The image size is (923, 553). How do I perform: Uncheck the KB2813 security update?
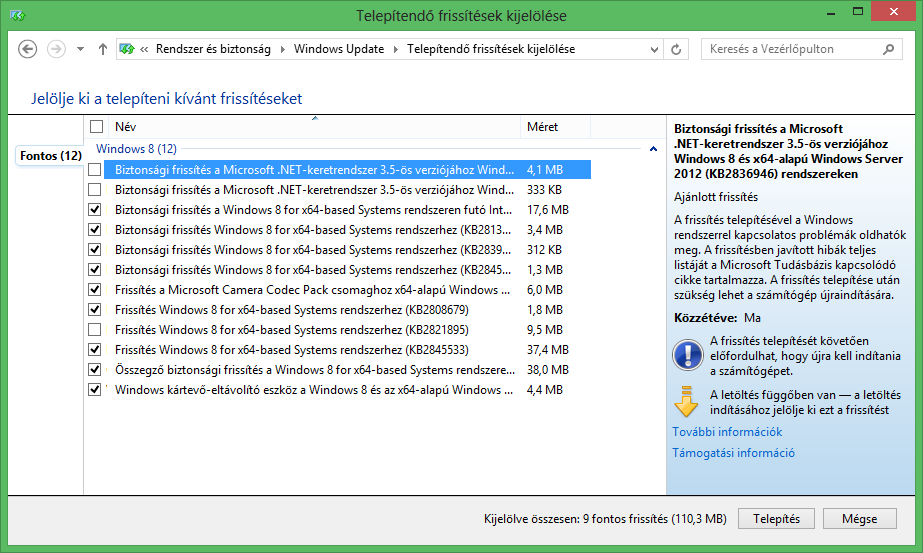click(x=95, y=230)
